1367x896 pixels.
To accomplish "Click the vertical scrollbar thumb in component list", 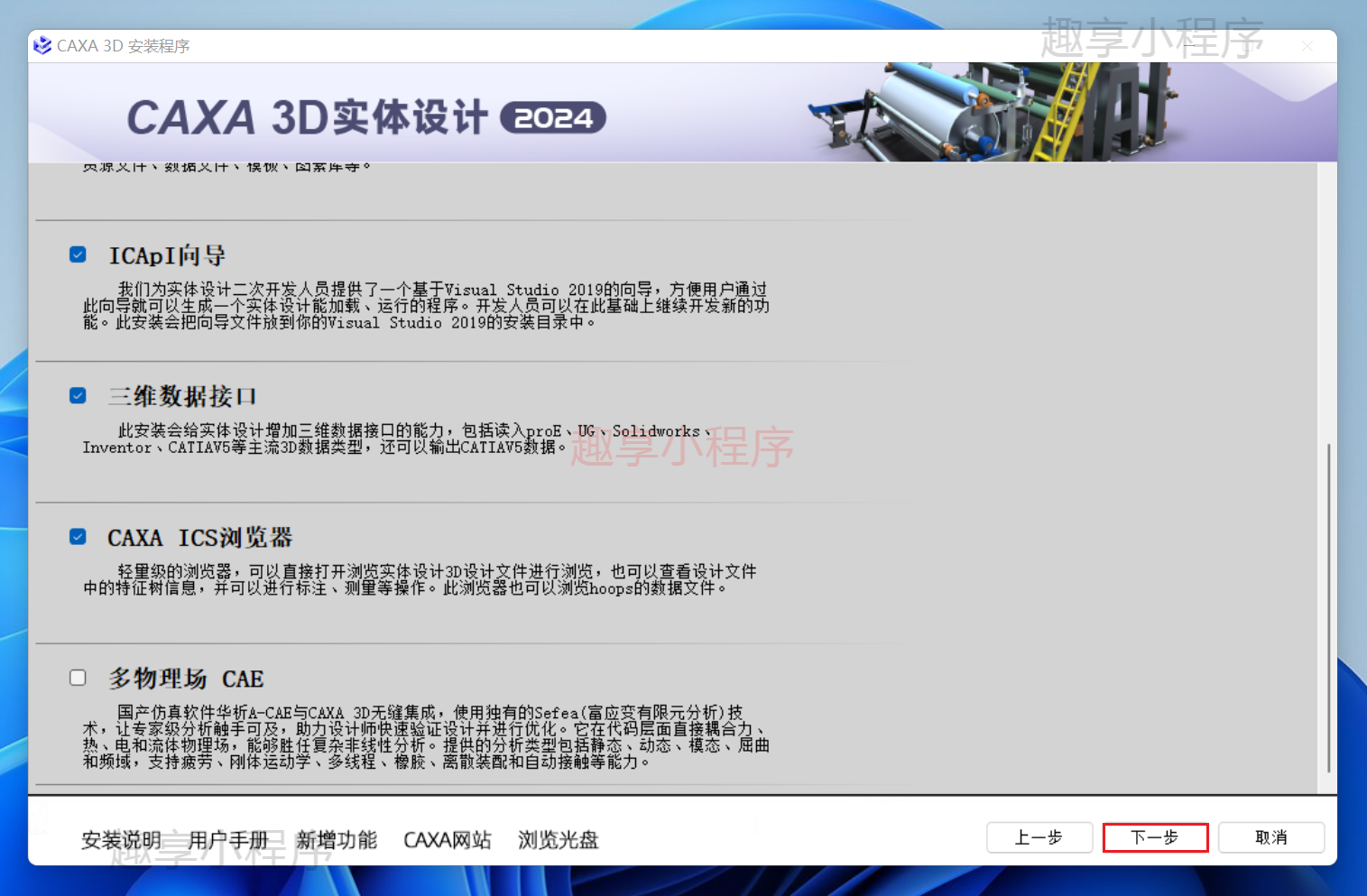I will (1329, 607).
